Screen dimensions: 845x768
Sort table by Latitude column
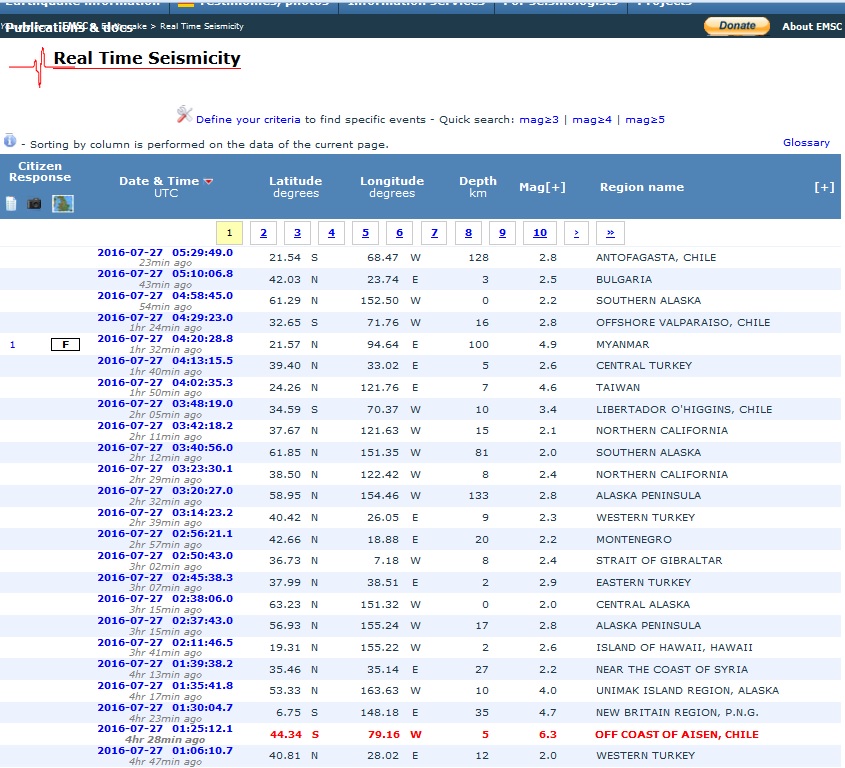(295, 182)
